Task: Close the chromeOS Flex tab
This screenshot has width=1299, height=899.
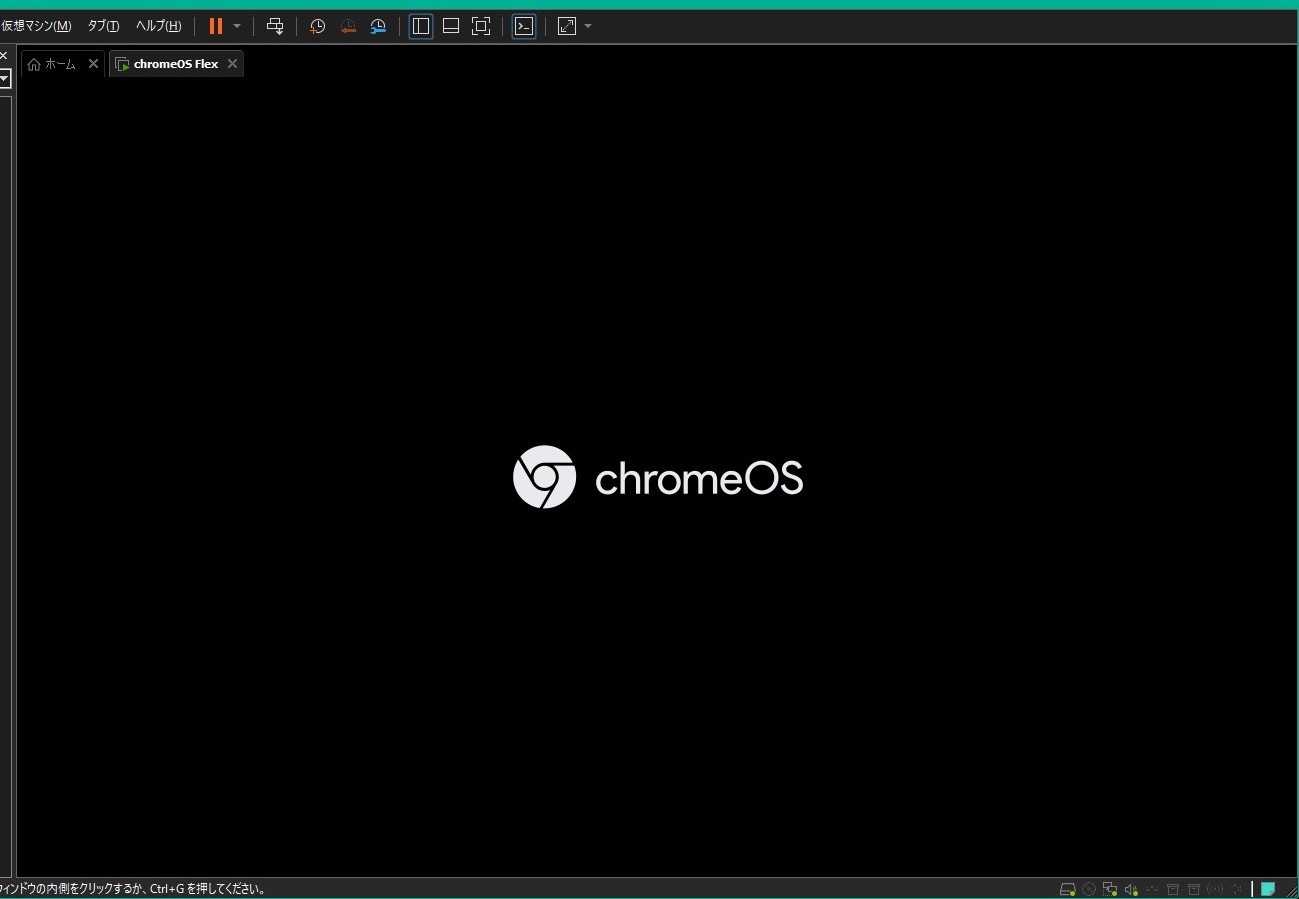Action: tap(232, 64)
